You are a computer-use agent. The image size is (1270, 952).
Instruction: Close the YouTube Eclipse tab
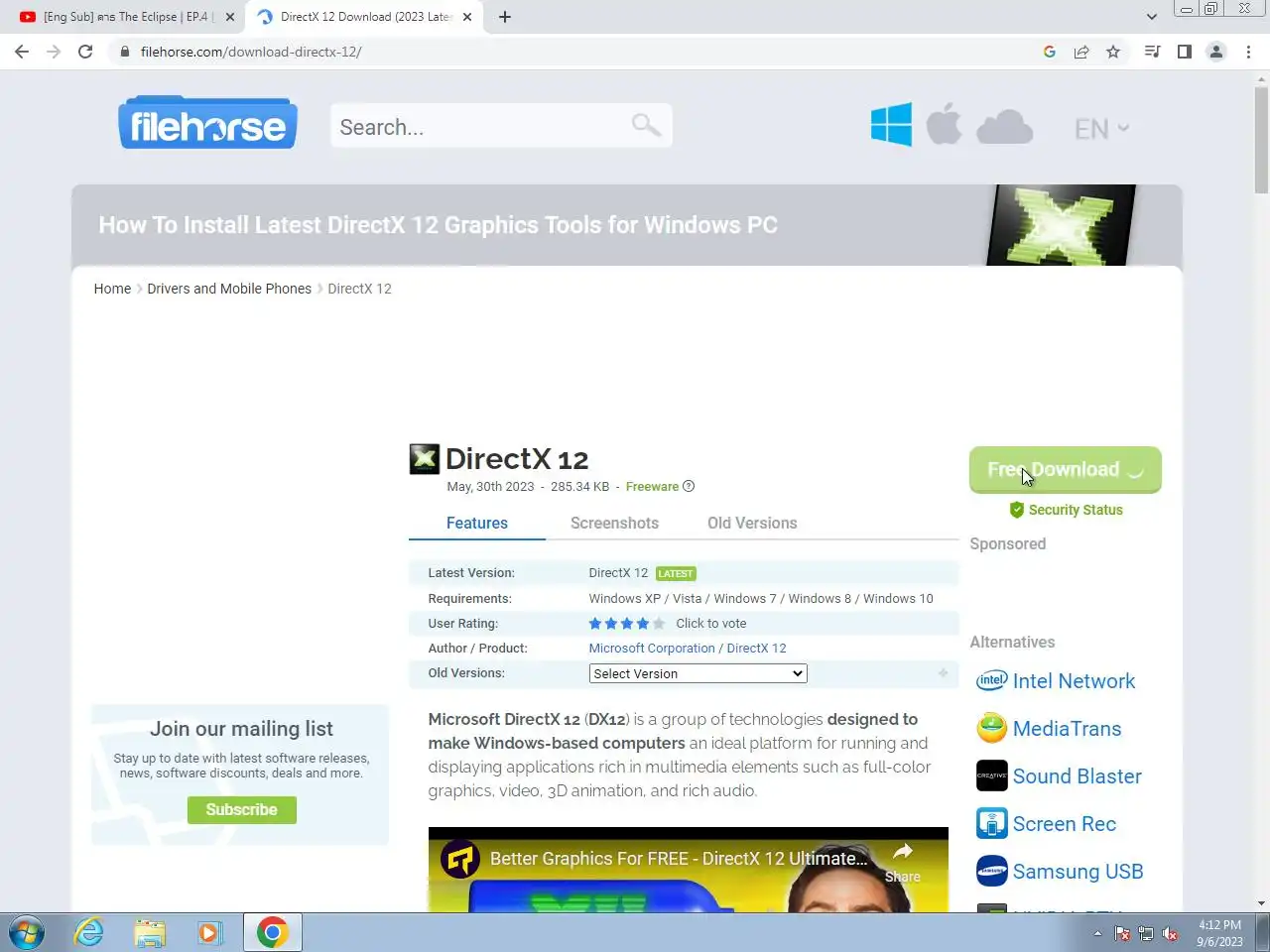(230, 17)
